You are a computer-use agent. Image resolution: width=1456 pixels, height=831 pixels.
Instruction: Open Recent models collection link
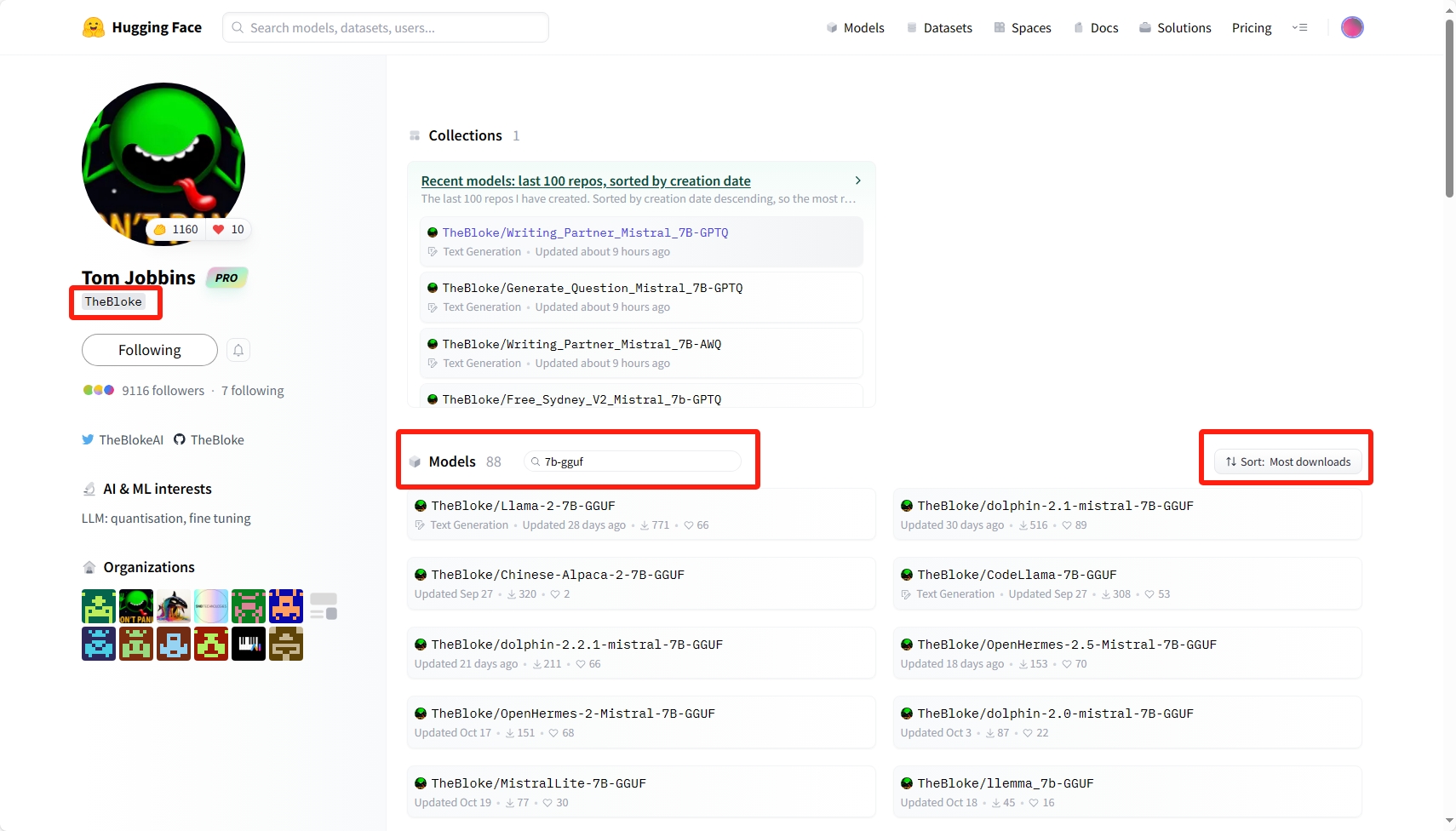coord(586,181)
